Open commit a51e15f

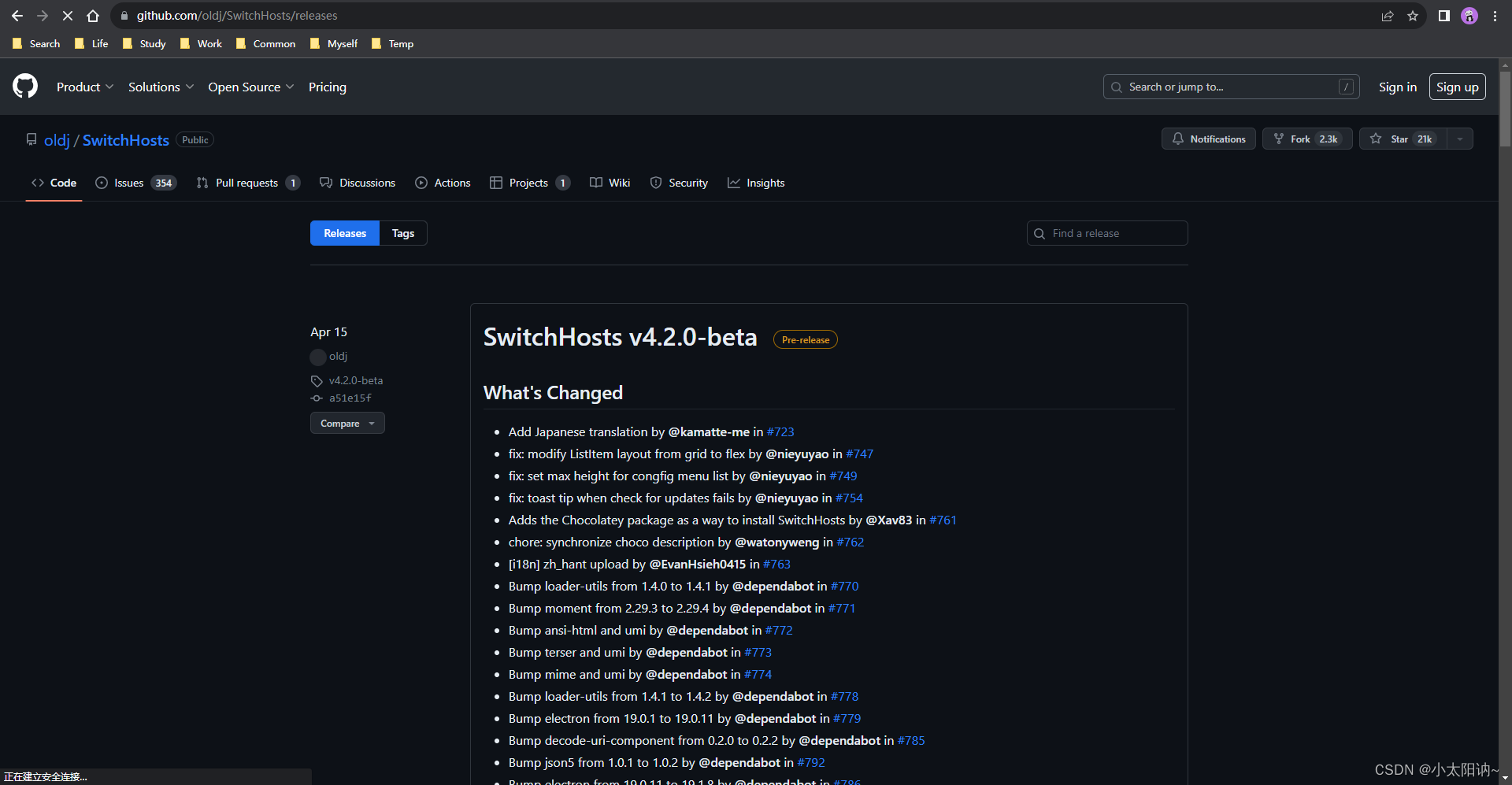coord(350,398)
